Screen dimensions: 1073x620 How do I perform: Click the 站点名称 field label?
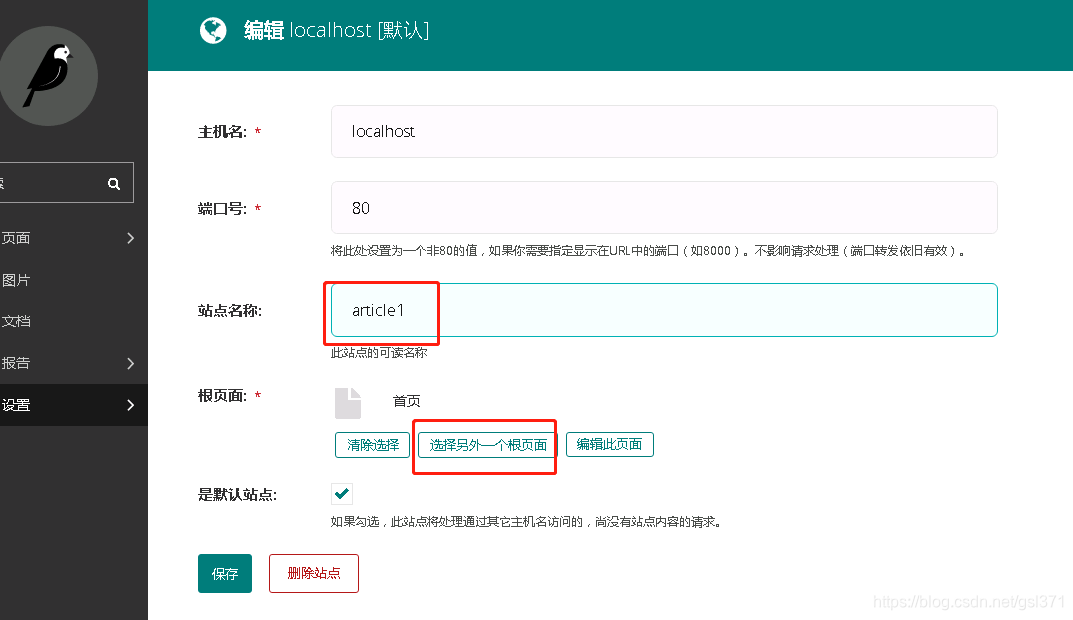coord(230,311)
